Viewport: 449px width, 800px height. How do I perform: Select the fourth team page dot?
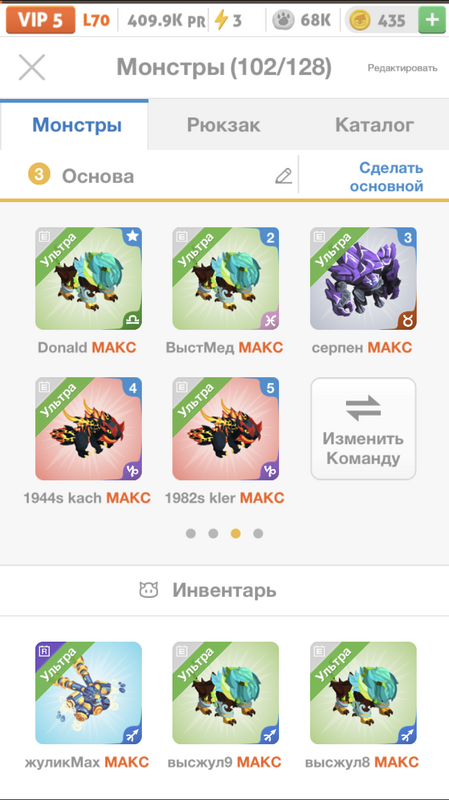[258, 533]
